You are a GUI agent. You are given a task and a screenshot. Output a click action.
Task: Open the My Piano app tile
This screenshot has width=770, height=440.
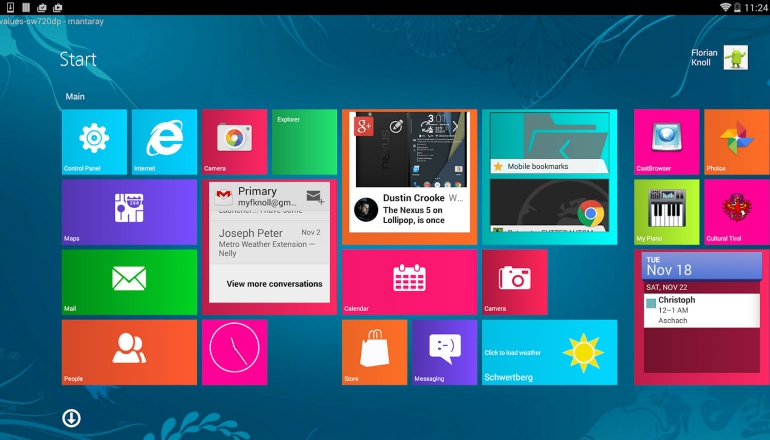pos(666,212)
